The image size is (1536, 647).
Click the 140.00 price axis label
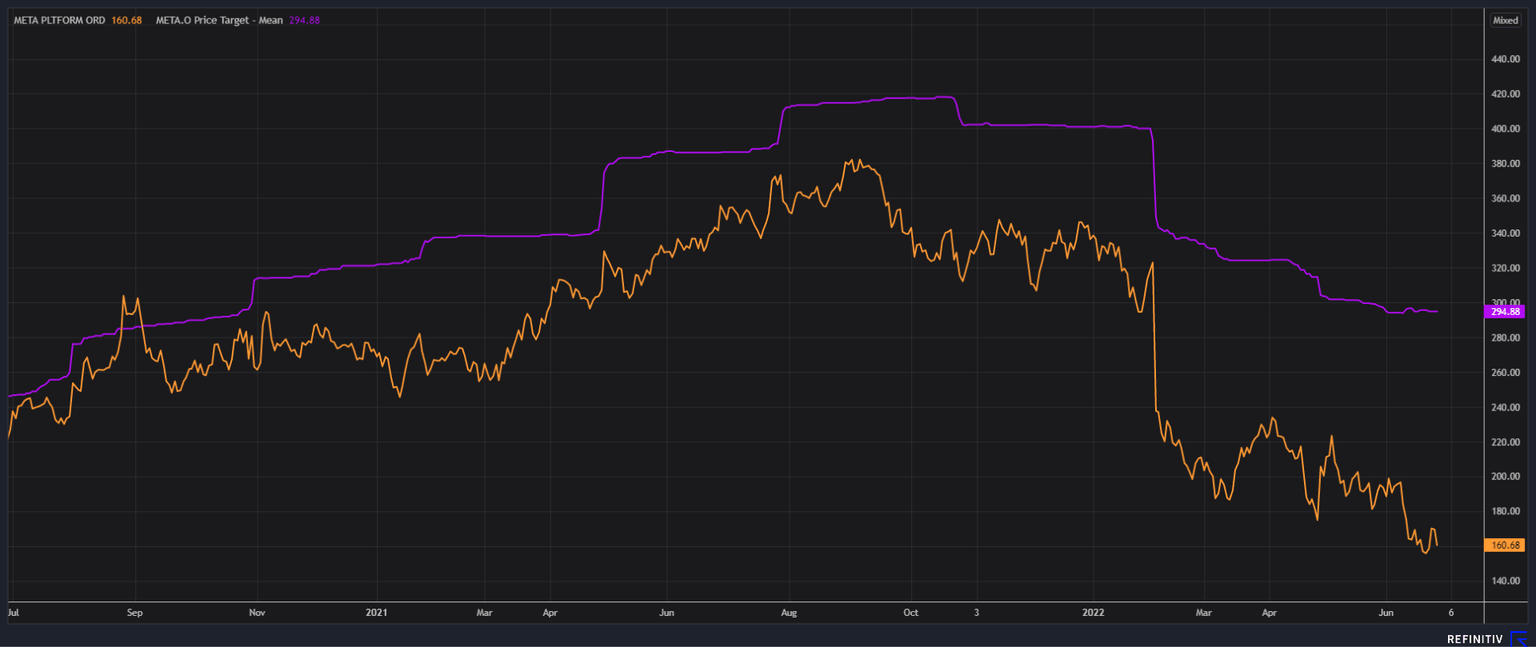click(x=1505, y=581)
